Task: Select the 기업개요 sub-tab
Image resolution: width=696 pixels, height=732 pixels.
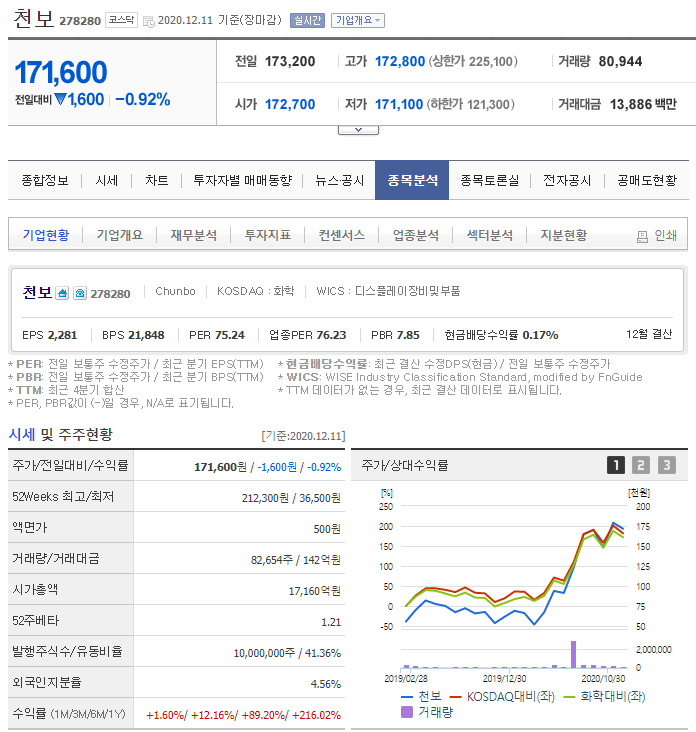Action: click(120, 235)
